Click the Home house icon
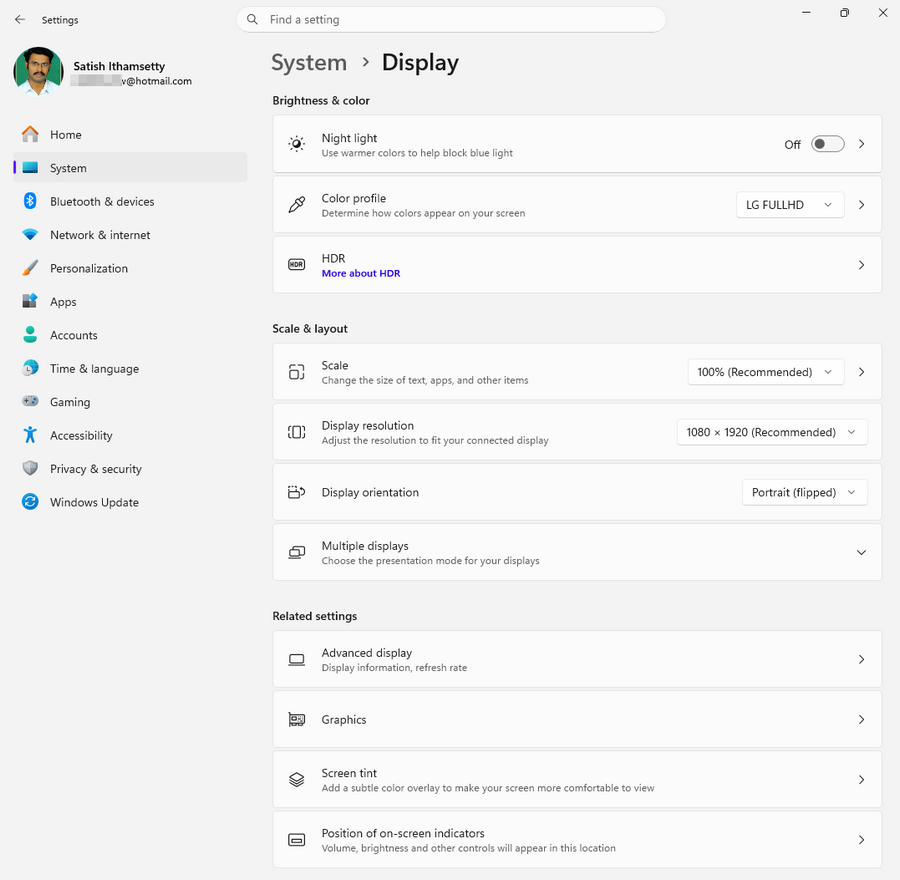The height and width of the screenshot is (880, 900). [x=30, y=134]
